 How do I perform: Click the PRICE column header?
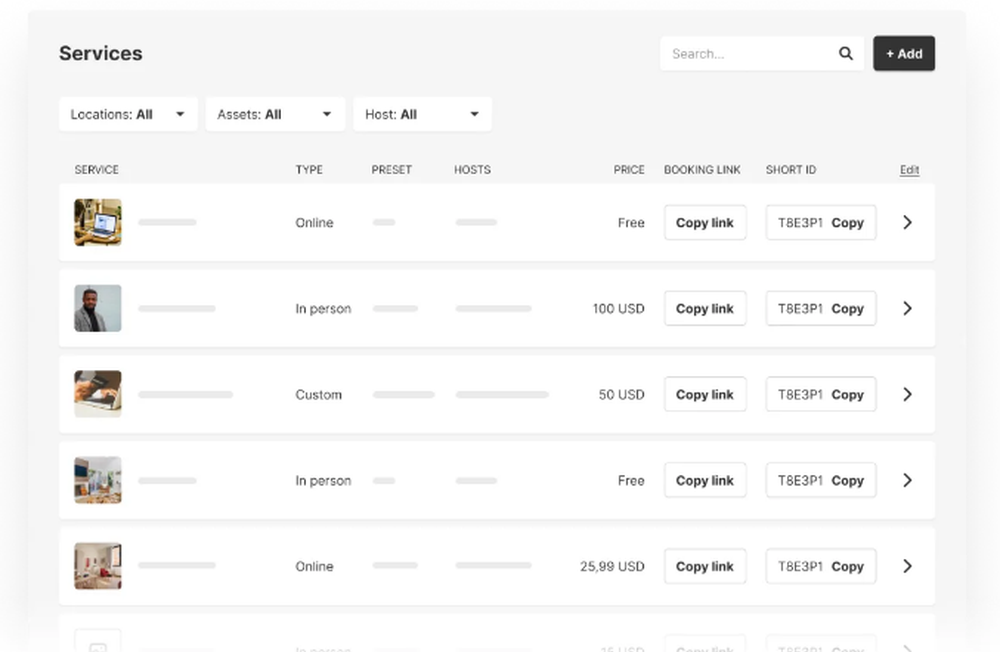coord(629,169)
